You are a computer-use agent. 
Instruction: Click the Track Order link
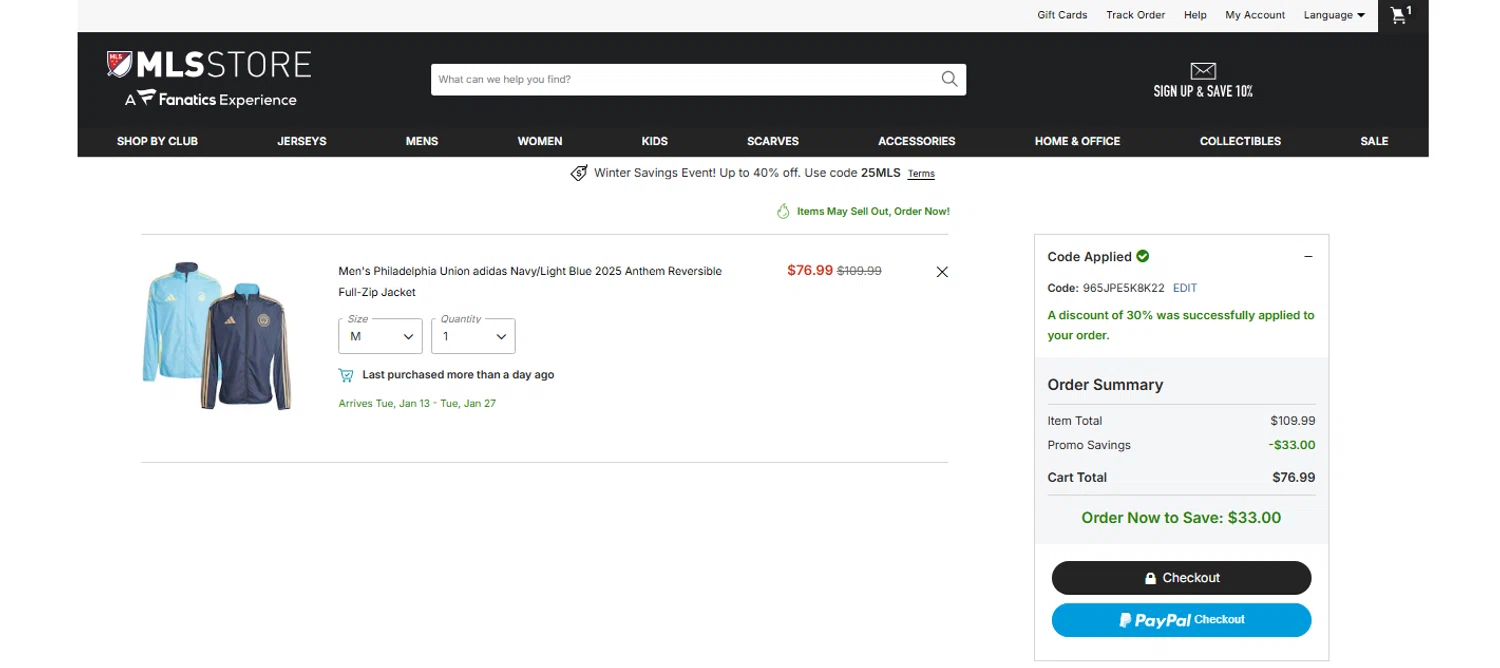(1135, 15)
